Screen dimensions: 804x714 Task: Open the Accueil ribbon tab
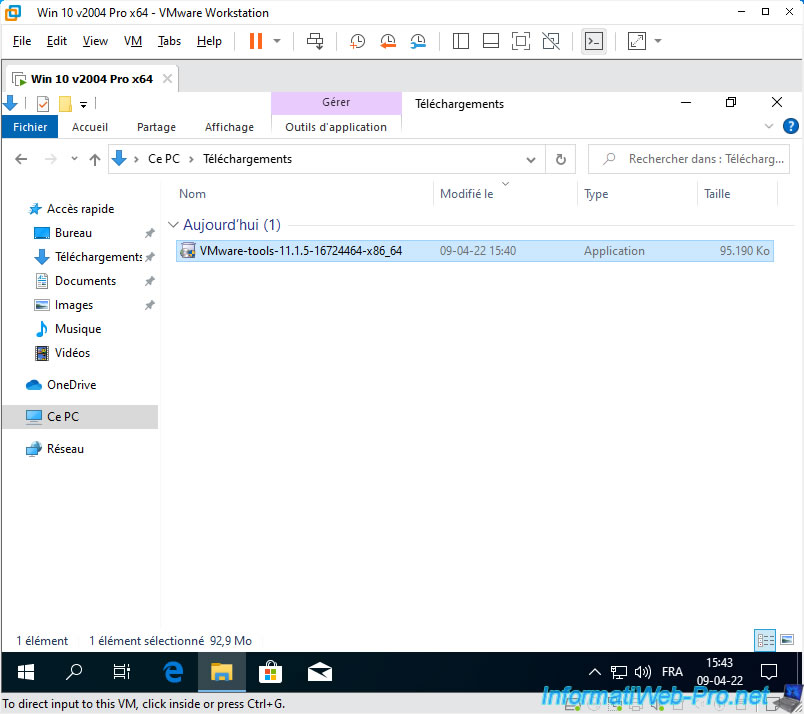coord(90,127)
